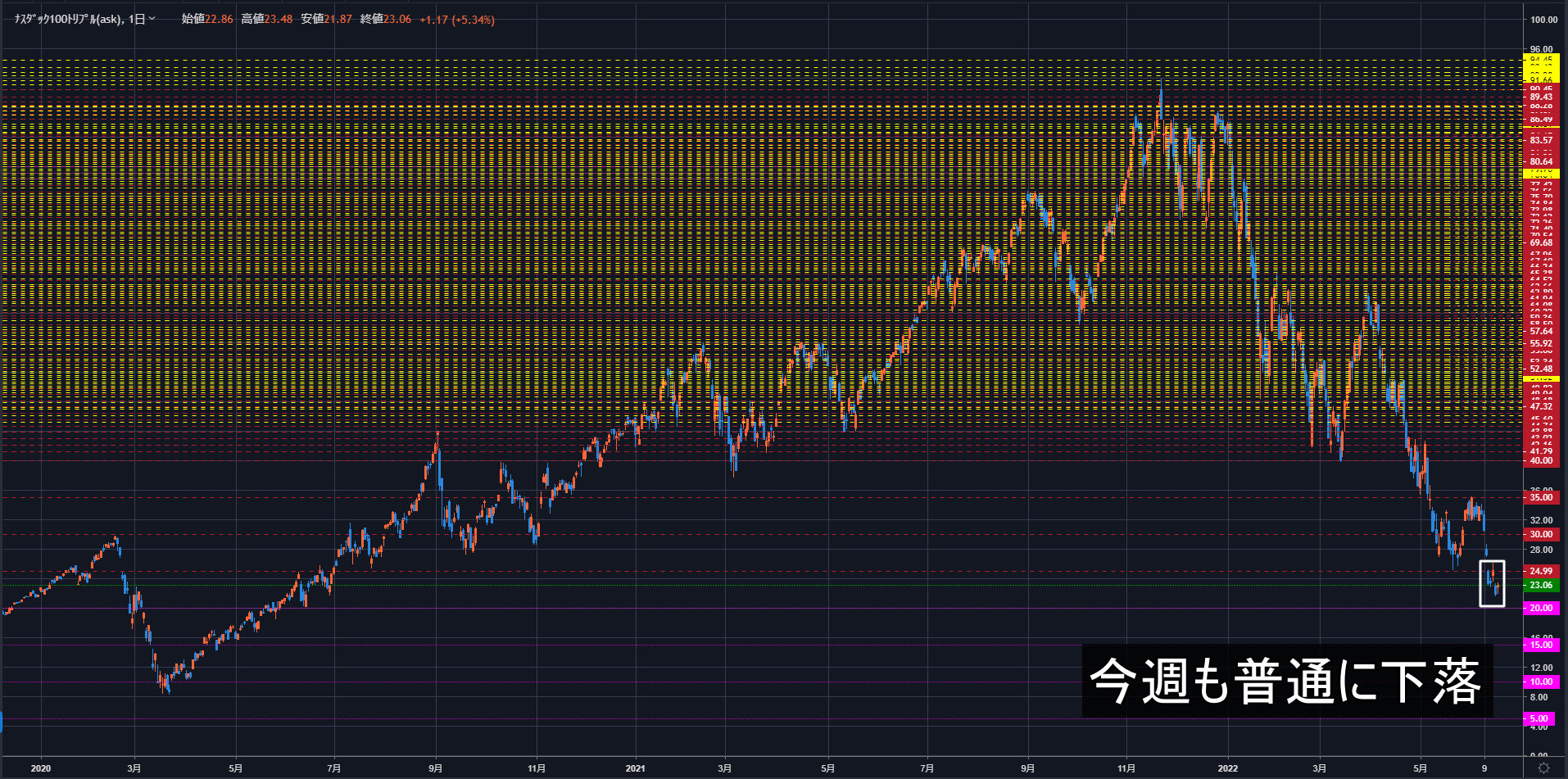The width and height of the screenshot is (1568, 779).
Task: Expand the symbol legend dropdown chevron
Action: coord(152,19)
